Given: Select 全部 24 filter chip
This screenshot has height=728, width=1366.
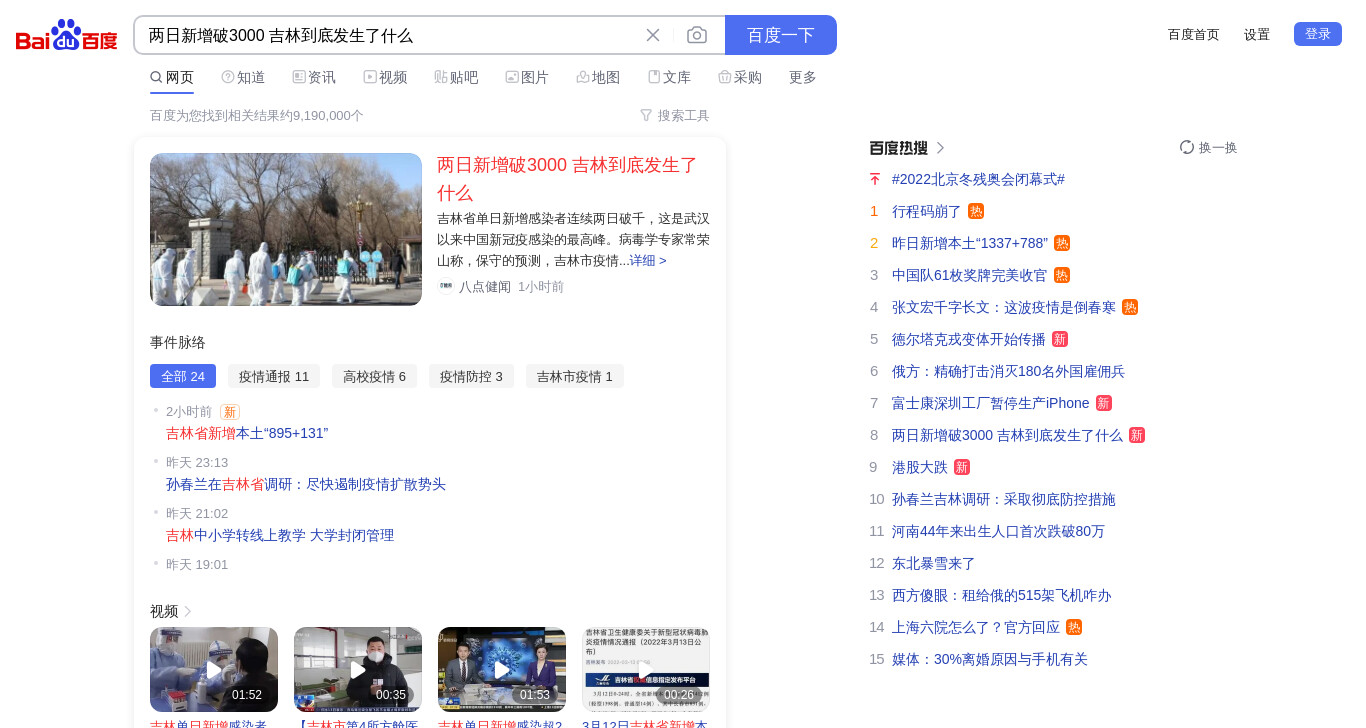Looking at the screenshot, I should pos(183,376).
